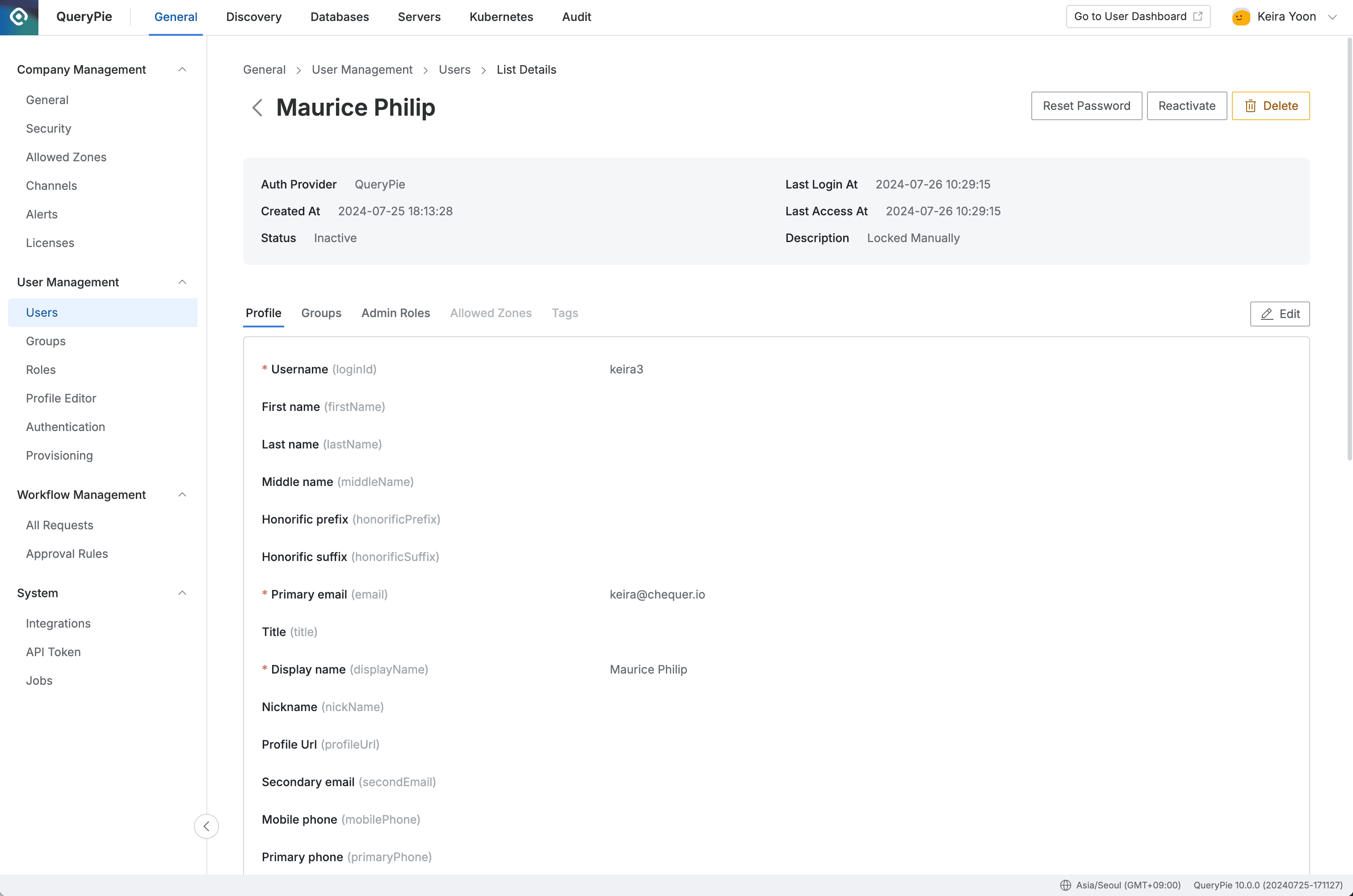Open the Audit section from top navigation

[576, 17]
